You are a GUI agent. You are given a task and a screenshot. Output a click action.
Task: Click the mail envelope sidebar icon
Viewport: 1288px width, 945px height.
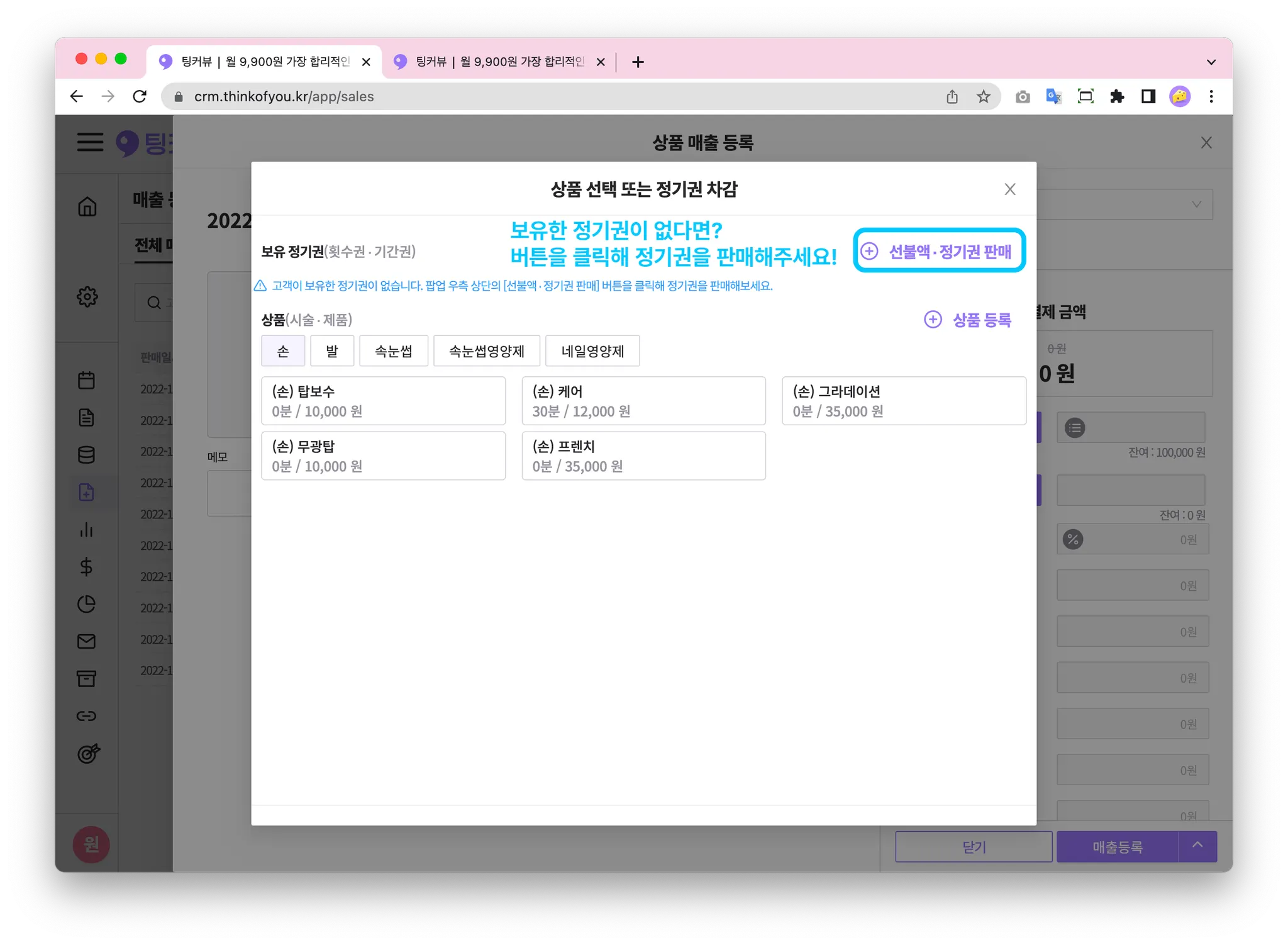click(87, 641)
